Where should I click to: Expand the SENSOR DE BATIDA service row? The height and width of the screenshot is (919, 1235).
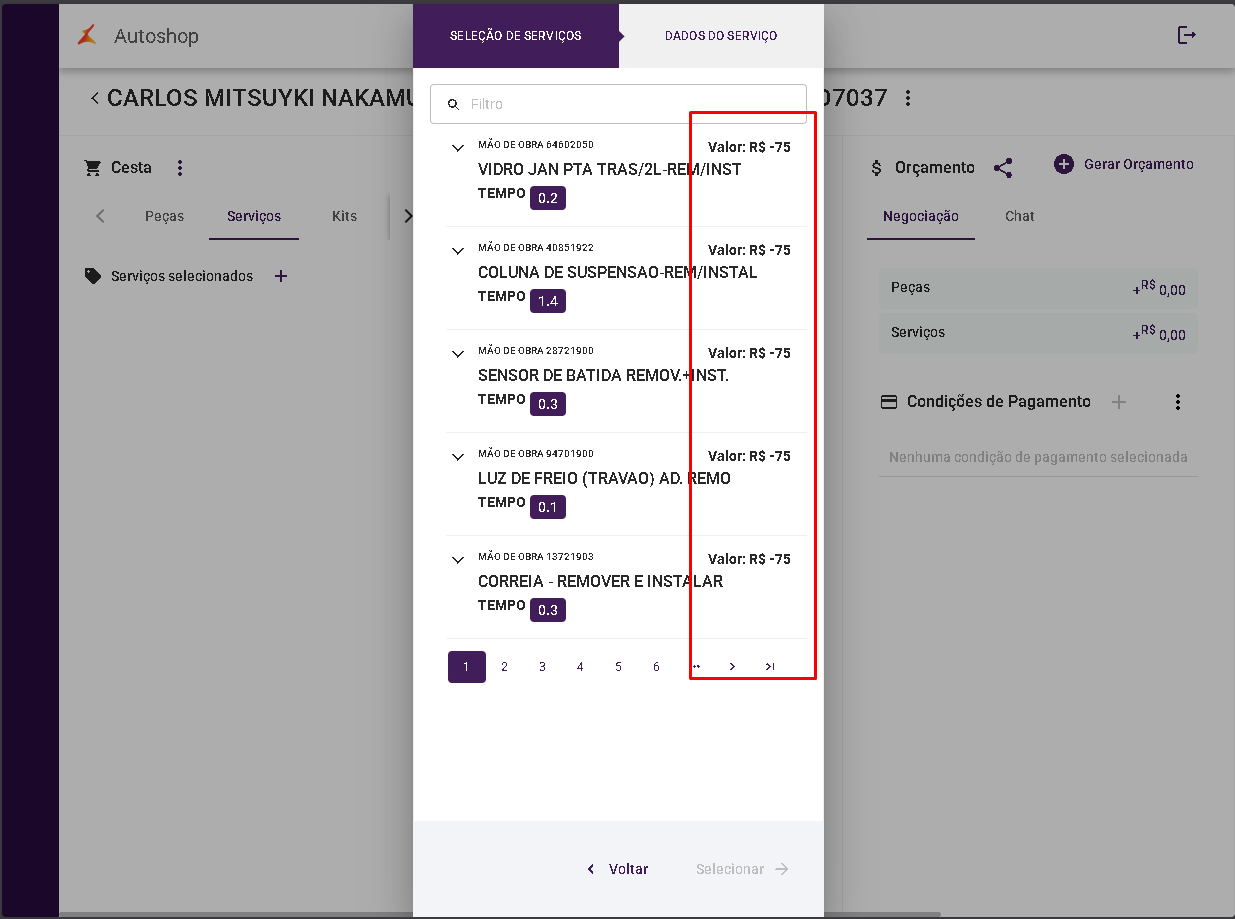[x=458, y=354]
